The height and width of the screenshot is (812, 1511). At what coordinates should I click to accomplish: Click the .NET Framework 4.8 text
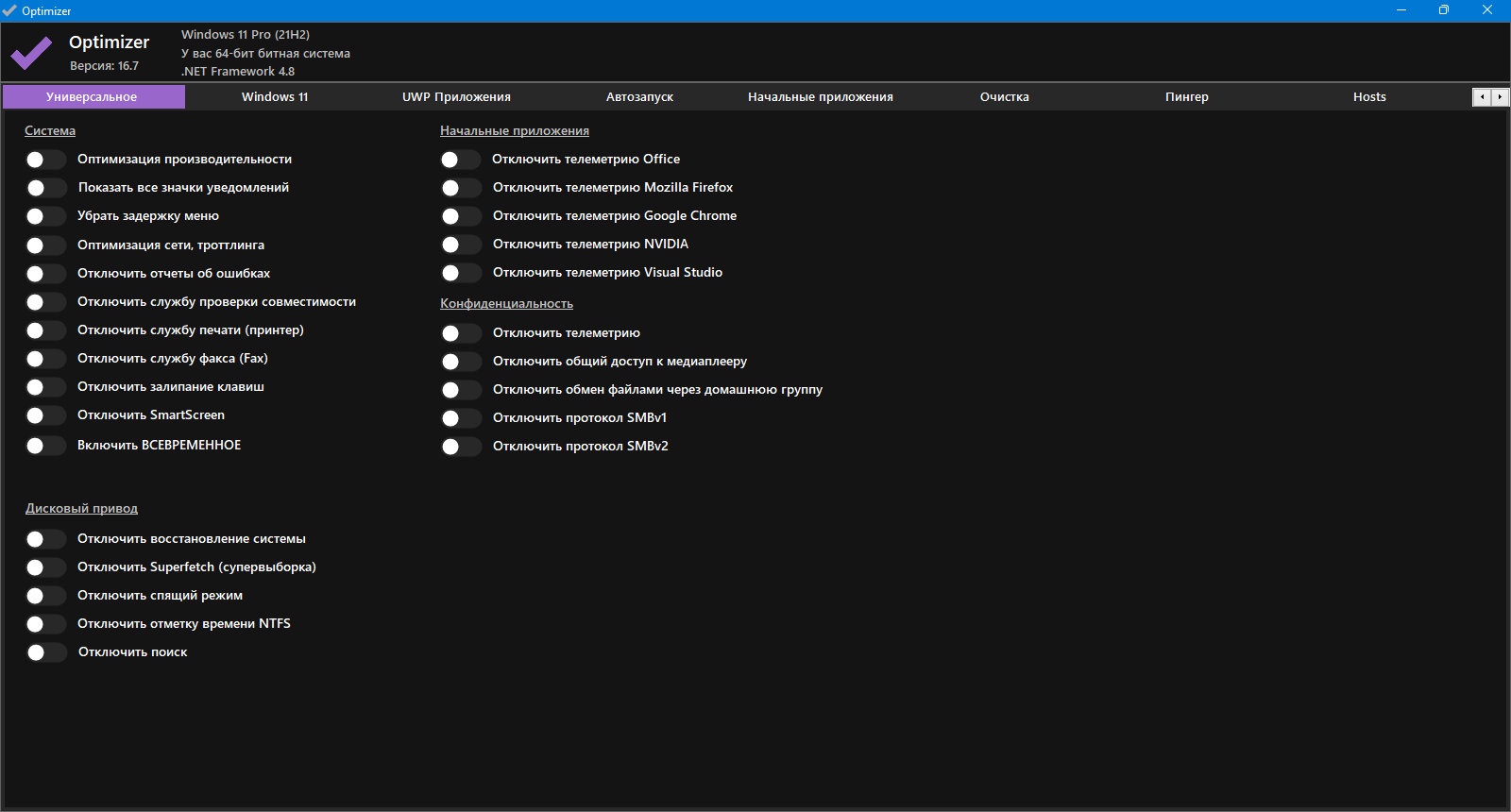tap(238, 72)
